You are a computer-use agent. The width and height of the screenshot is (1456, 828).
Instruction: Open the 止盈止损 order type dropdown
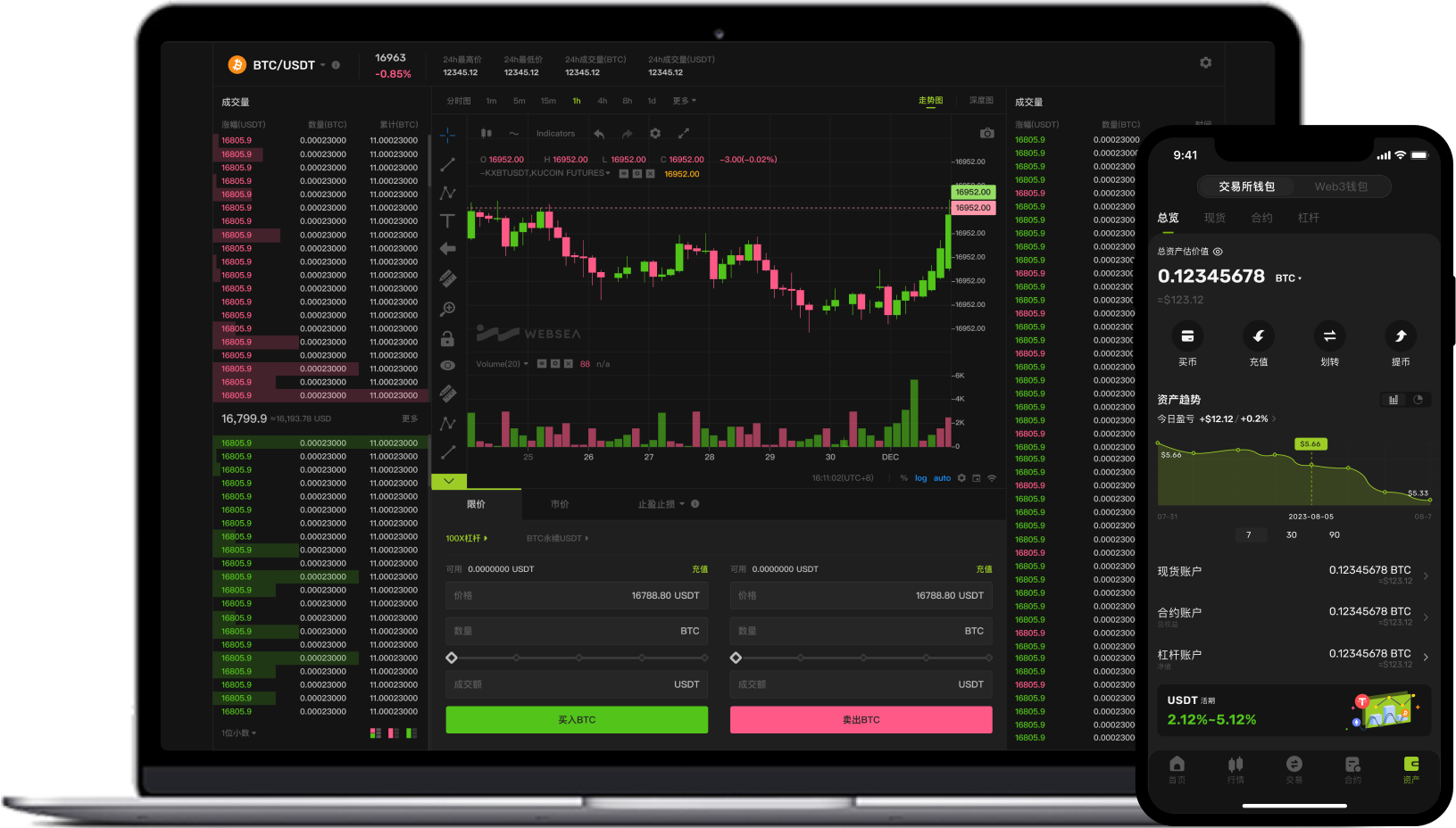point(661,504)
